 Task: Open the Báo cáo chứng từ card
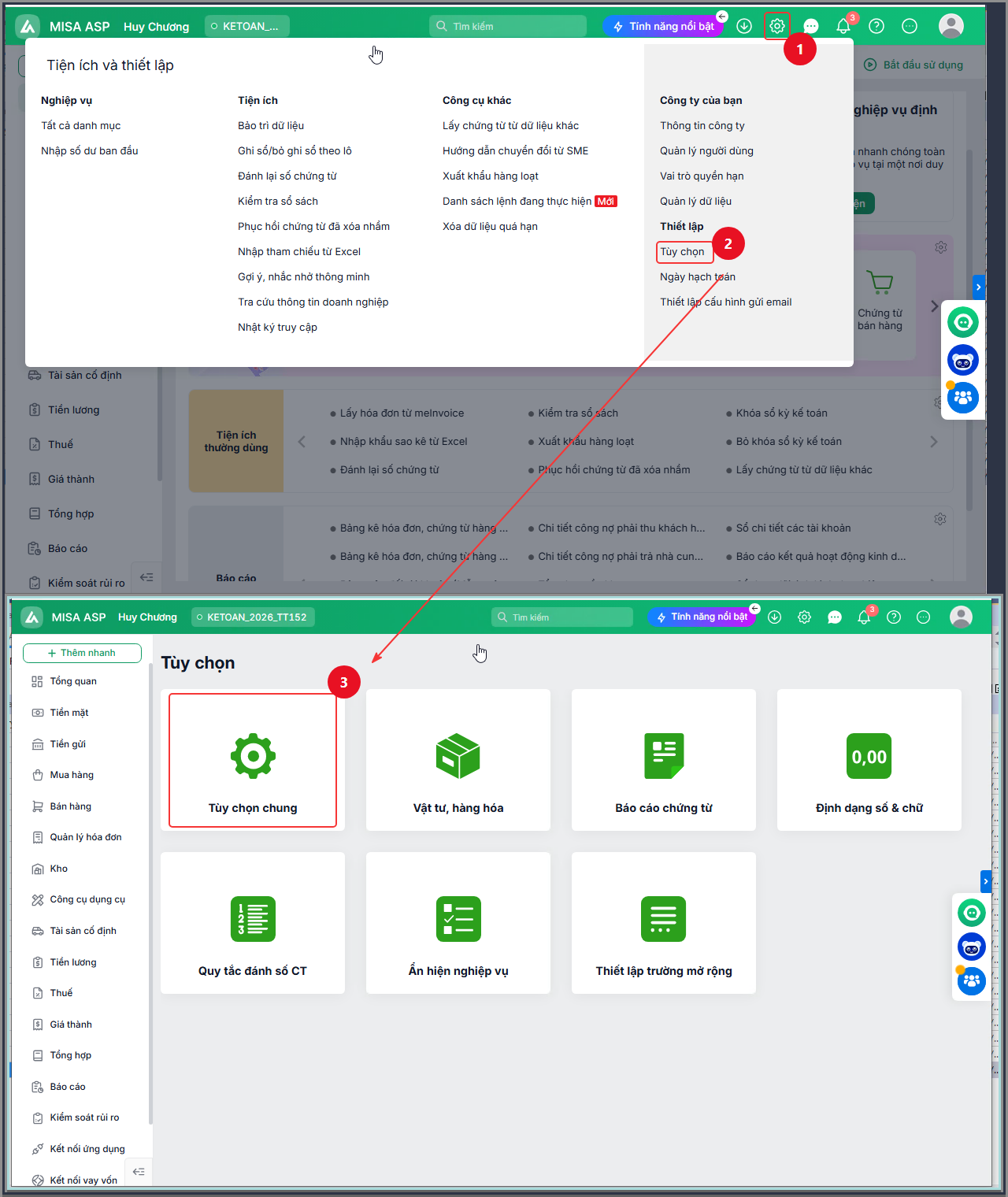(x=664, y=760)
